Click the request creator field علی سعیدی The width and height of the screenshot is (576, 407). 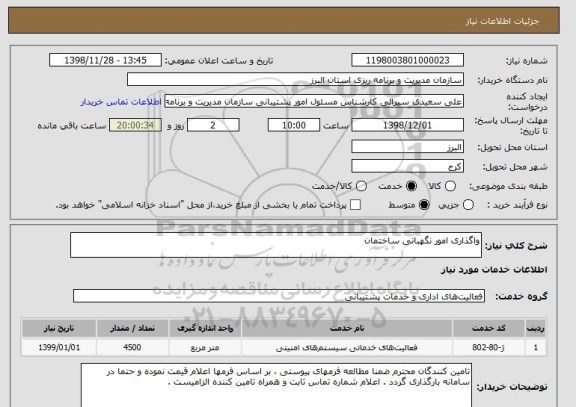314,101
